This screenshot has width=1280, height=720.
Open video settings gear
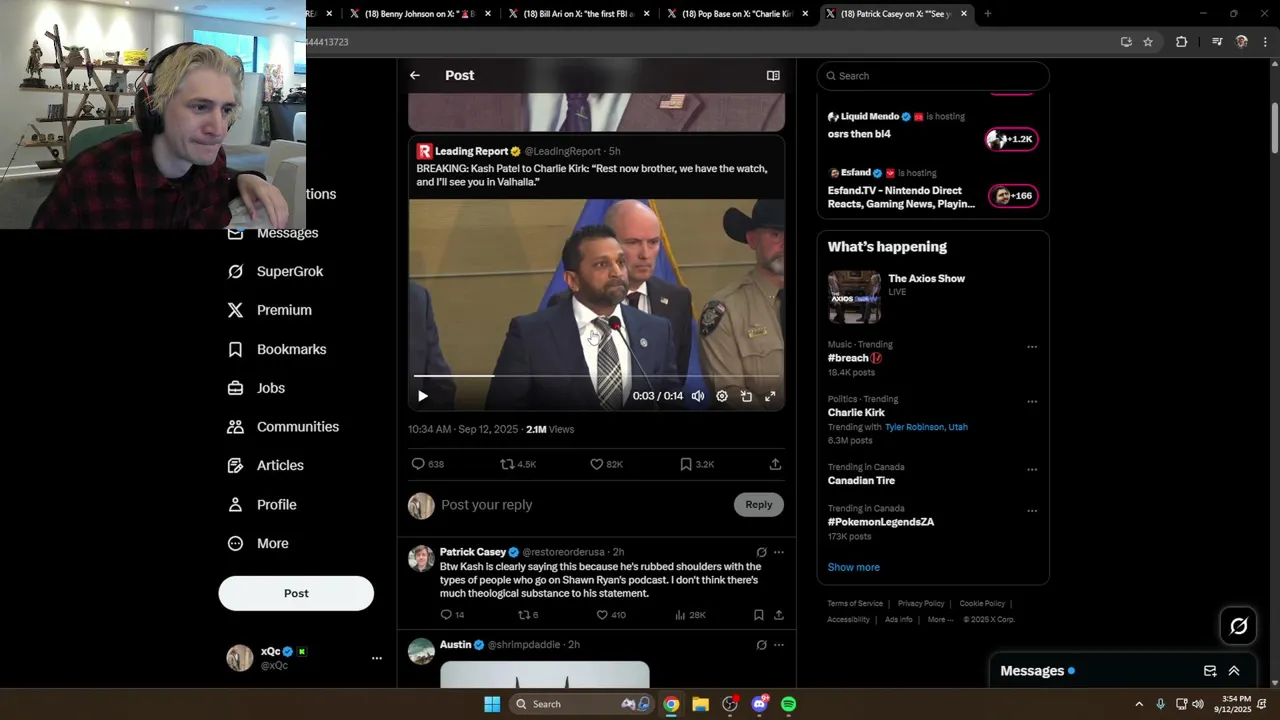722,396
